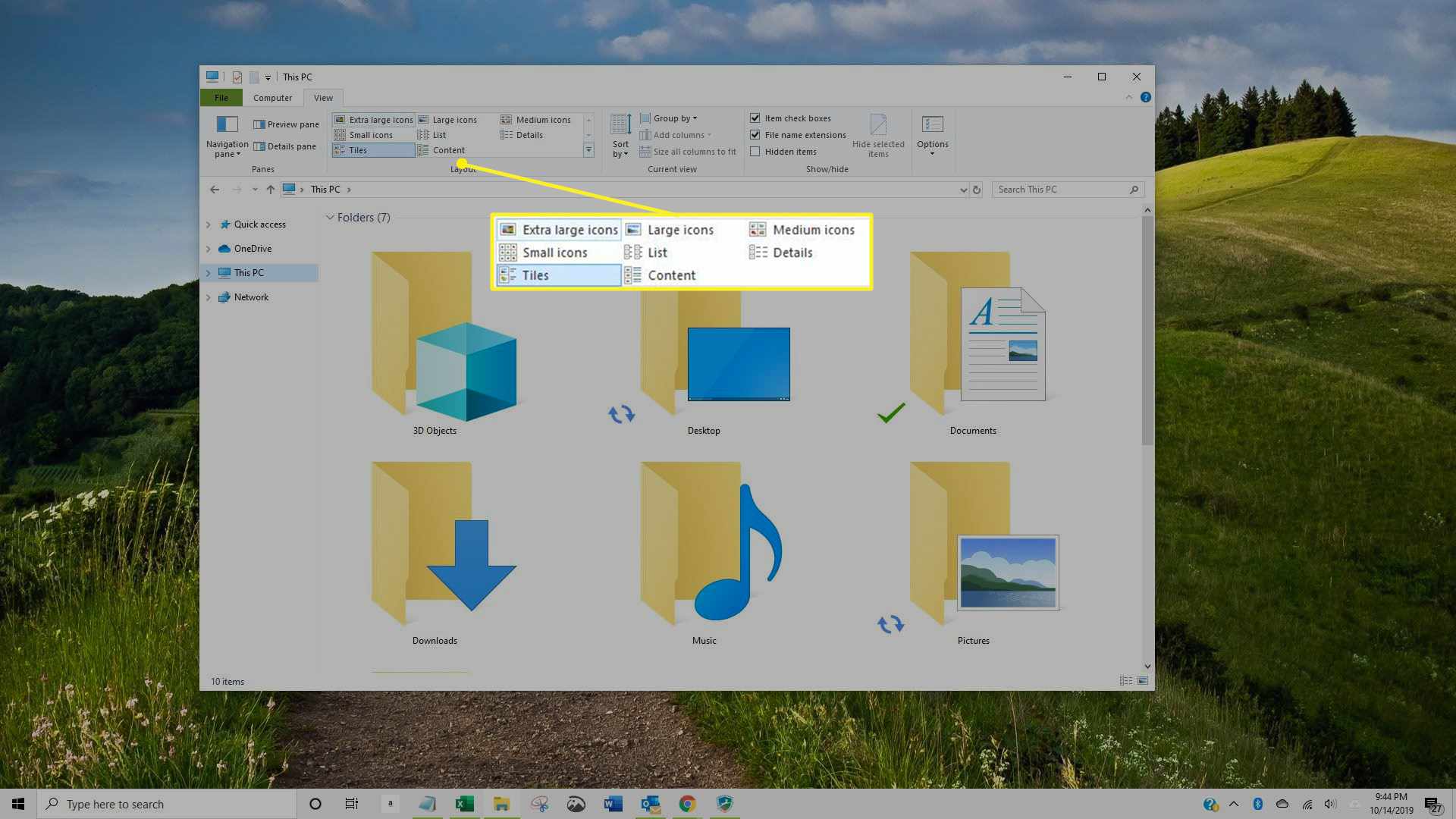Open the Options dropdown arrow
This screenshot has height=819, width=1456.
point(932,154)
